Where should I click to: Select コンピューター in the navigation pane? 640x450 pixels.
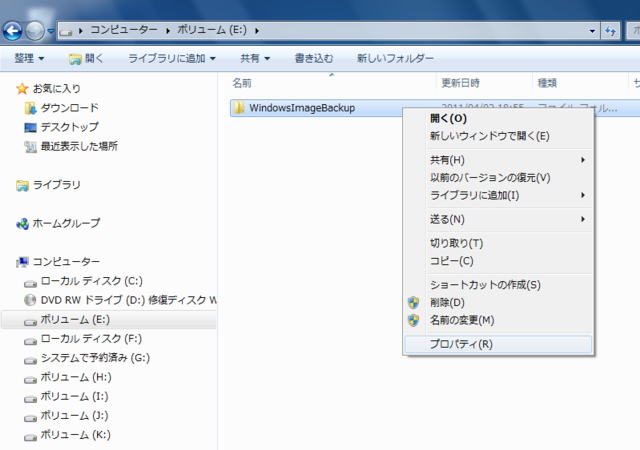pos(66,261)
